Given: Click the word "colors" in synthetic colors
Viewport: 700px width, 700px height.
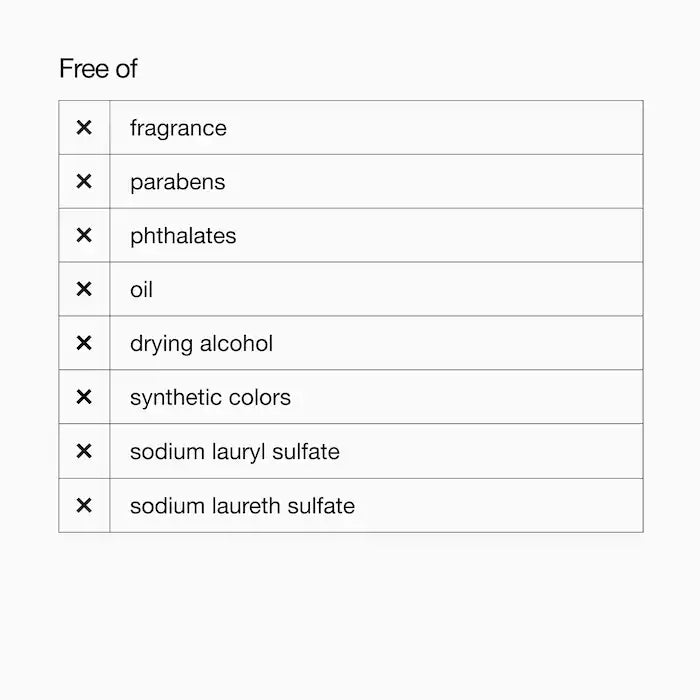Looking at the screenshot, I should click(x=258, y=398).
